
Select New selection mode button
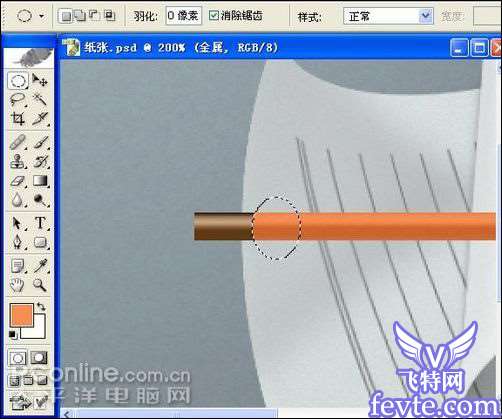click(66, 16)
